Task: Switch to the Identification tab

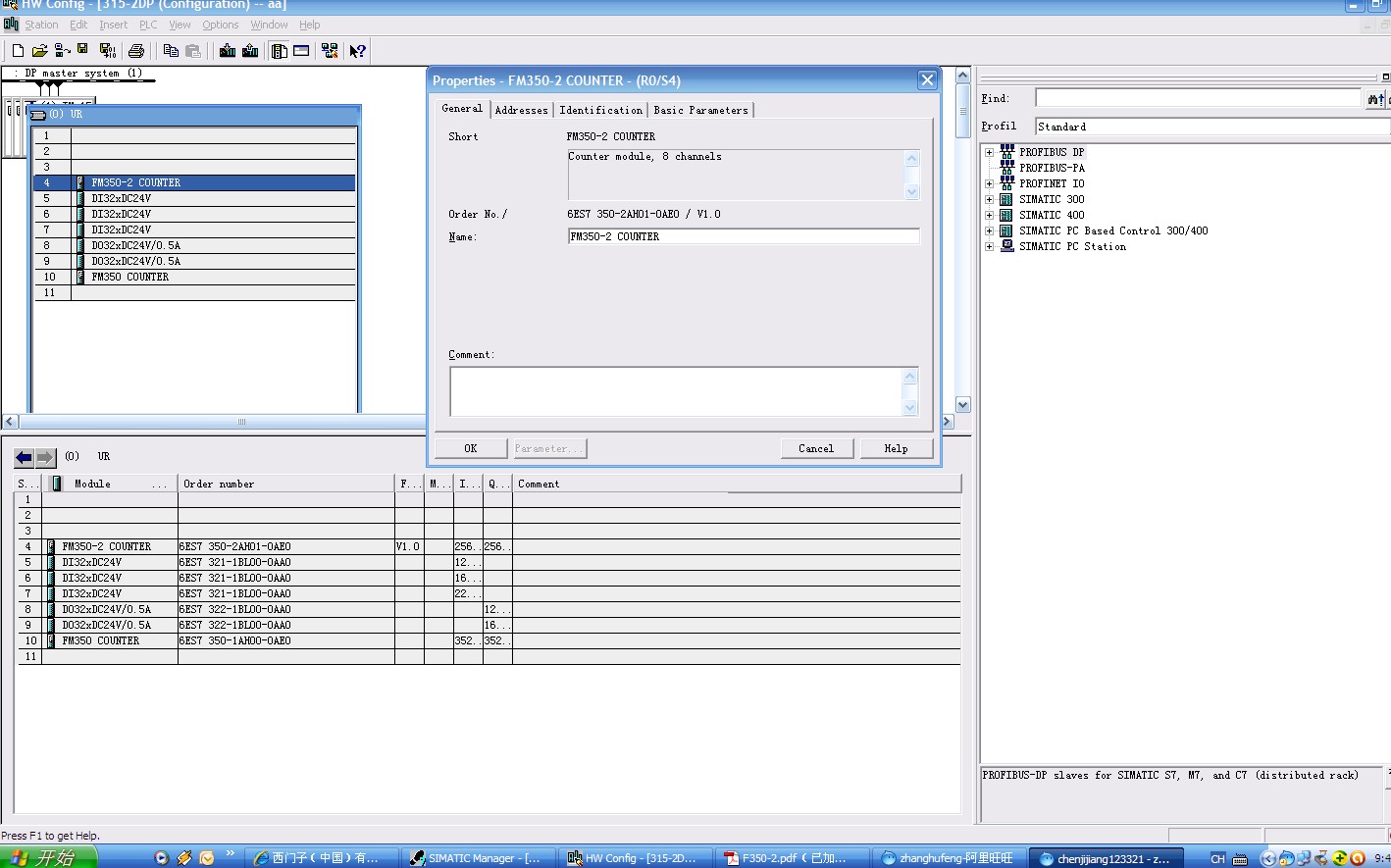Action: tap(601, 110)
